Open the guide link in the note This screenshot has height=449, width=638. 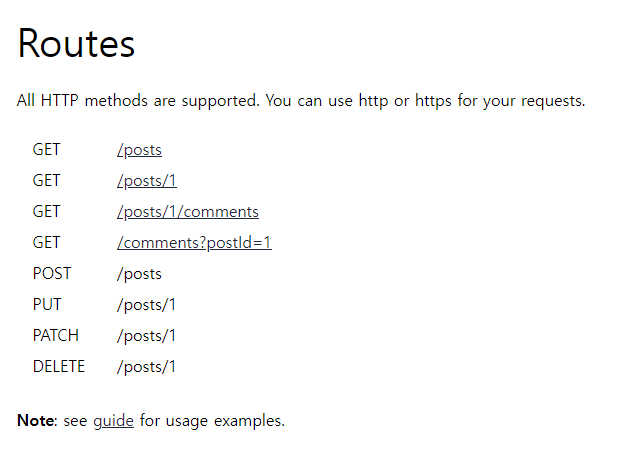click(114, 421)
